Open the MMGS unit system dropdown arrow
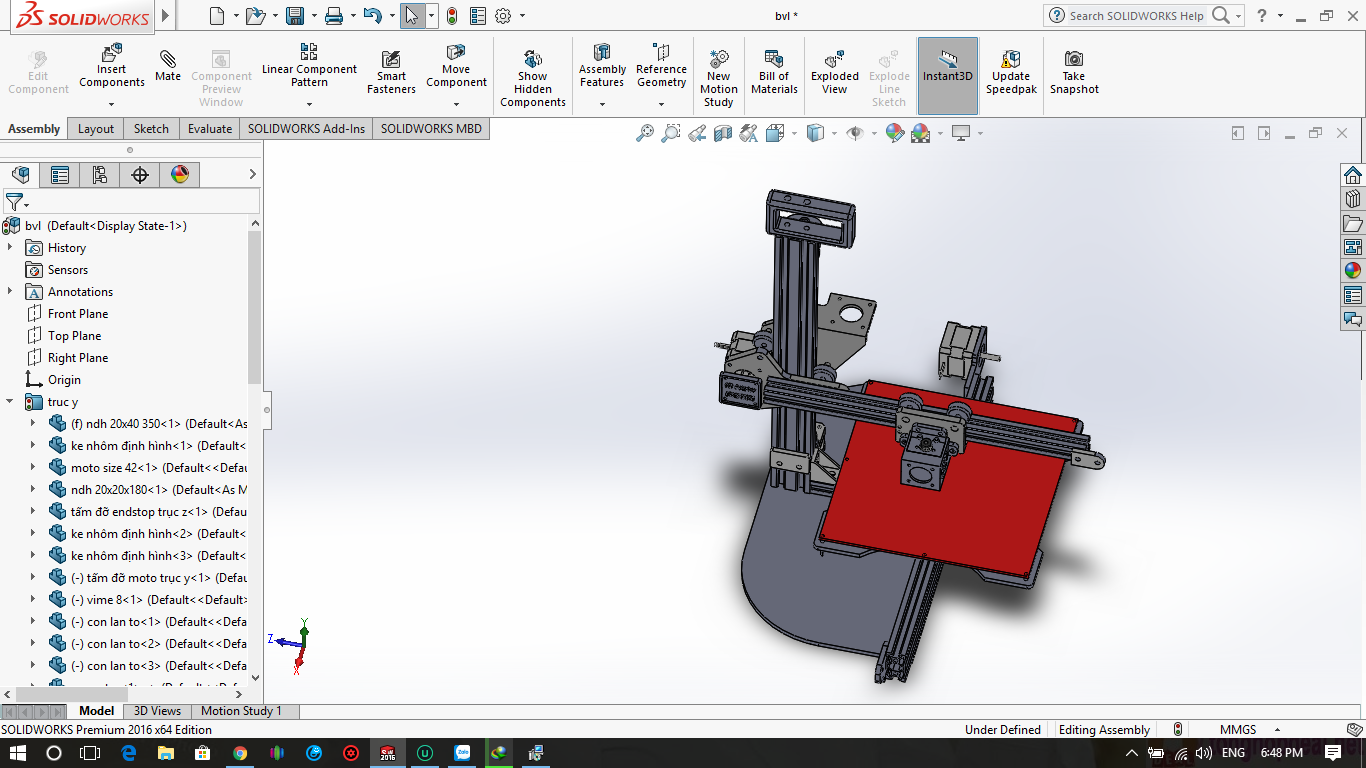1366x768 pixels. pos(1277,730)
